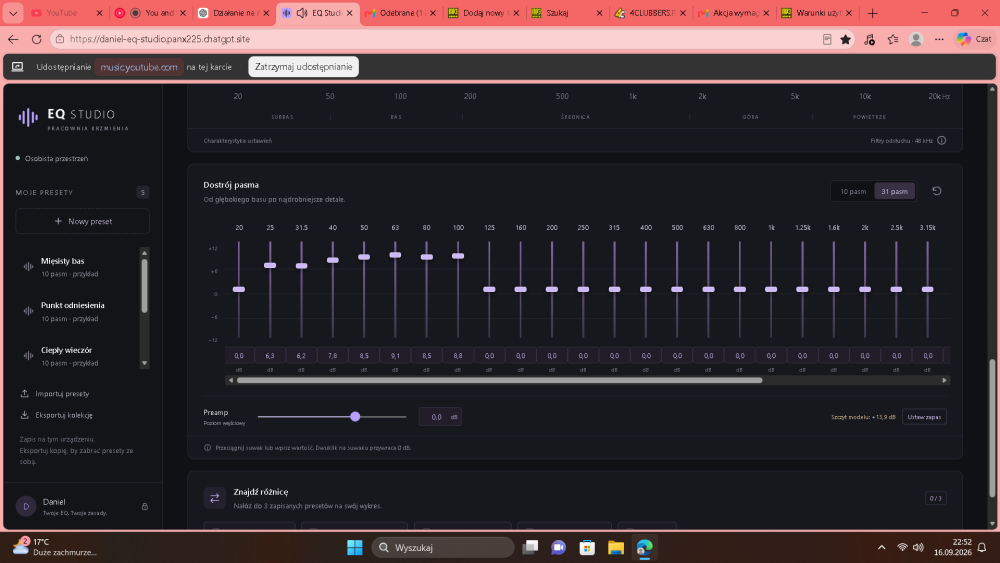Open the Windows Start menu

pyautogui.click(x=355, y=547)
